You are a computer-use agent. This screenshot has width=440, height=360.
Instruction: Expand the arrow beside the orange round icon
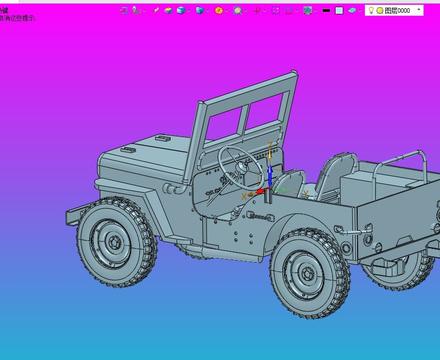(x=227, y=11)
